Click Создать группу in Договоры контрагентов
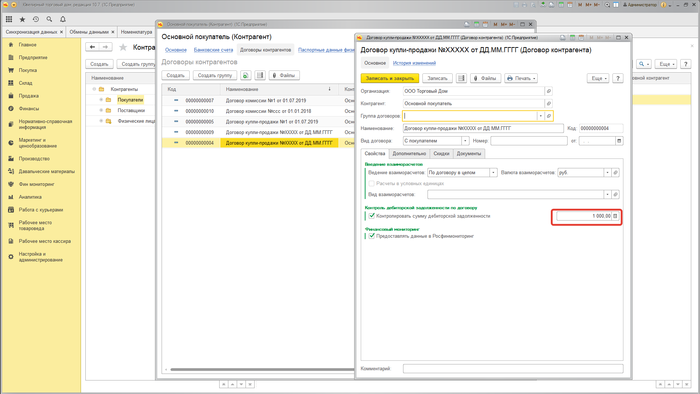The height and width of the screenshot is (394, 700). tap(215, 75)
